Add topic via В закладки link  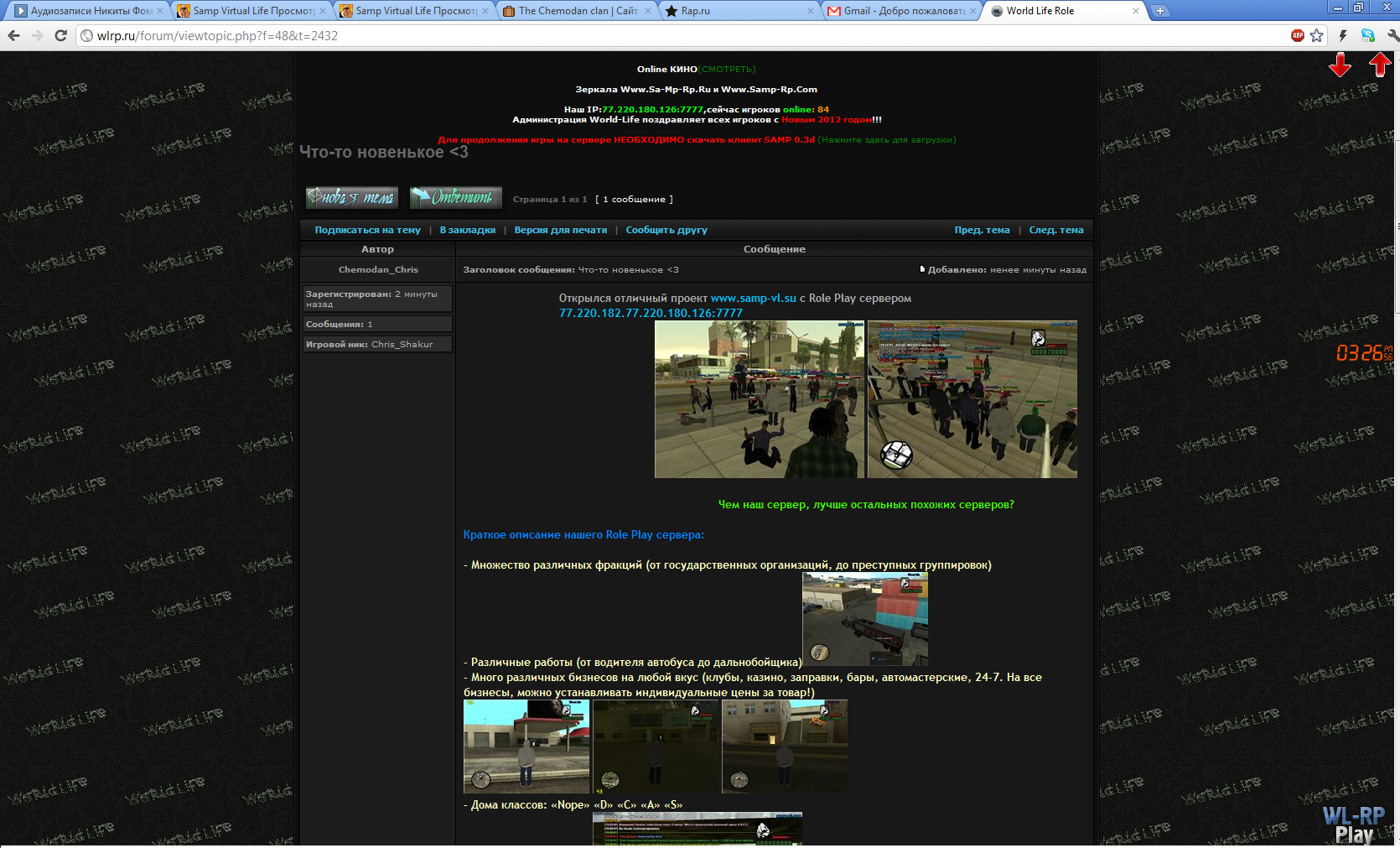click(468, 230)
